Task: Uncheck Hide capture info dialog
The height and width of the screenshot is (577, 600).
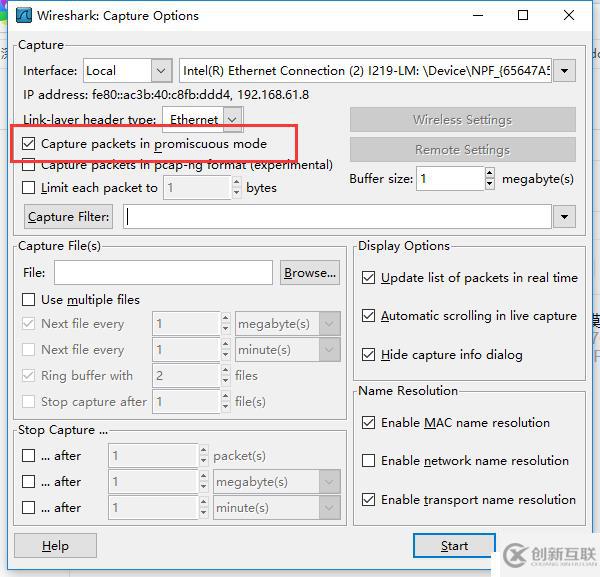Action: point(368,355)
